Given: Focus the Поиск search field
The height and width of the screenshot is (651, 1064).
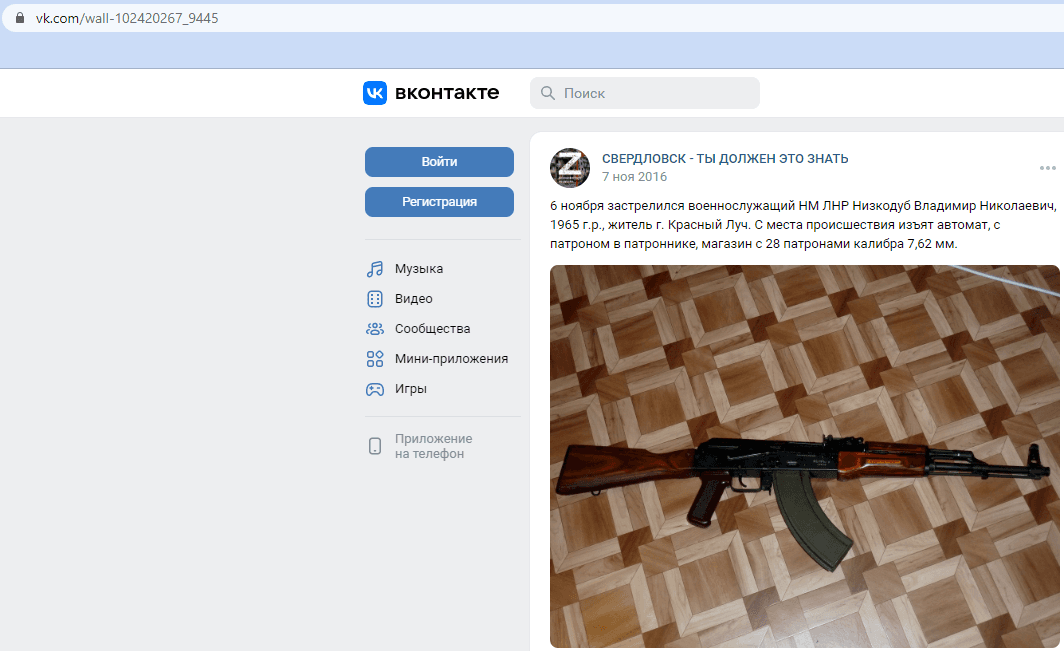Looking at the screenshot, I should pos(645,93).
